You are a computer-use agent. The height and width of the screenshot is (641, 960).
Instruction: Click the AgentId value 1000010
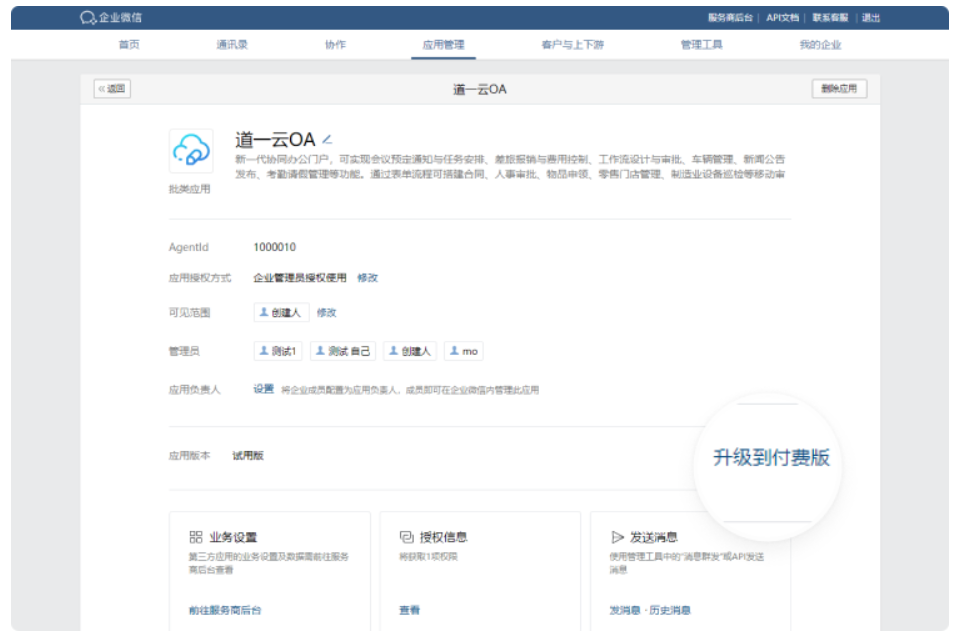point(275,247)
